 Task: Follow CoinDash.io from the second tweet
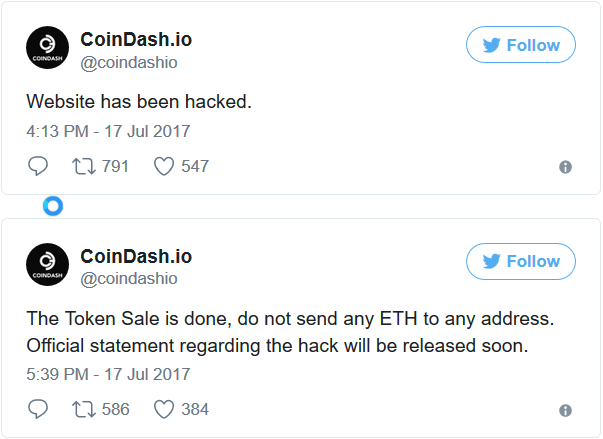(521, 261)
